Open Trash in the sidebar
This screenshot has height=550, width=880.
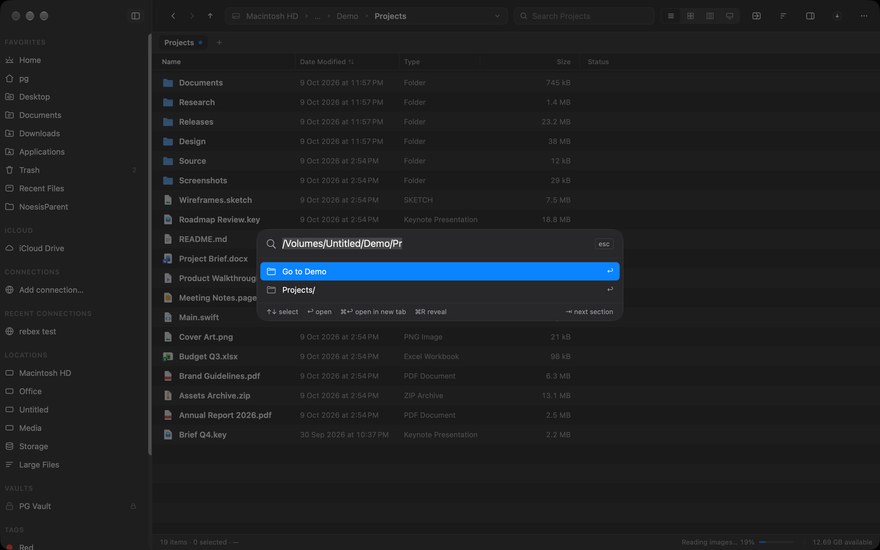pyautogui.click(x=29, y=170)
